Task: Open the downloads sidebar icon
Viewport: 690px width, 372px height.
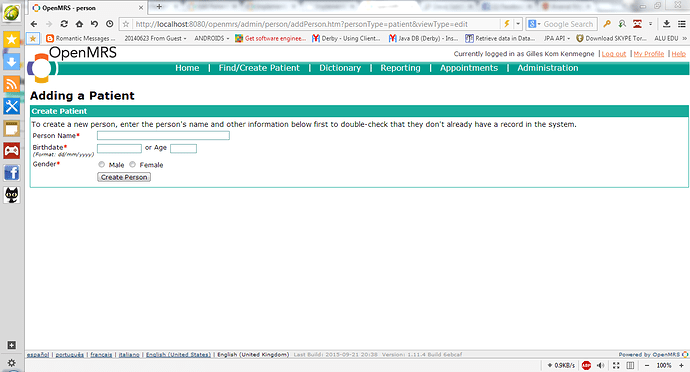Action: coord(11,62)
